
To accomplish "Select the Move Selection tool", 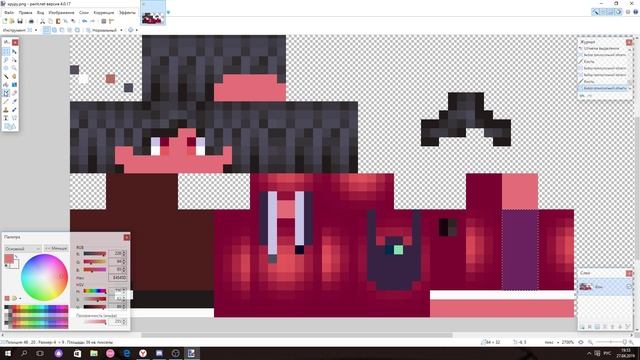I will [14, 60].
